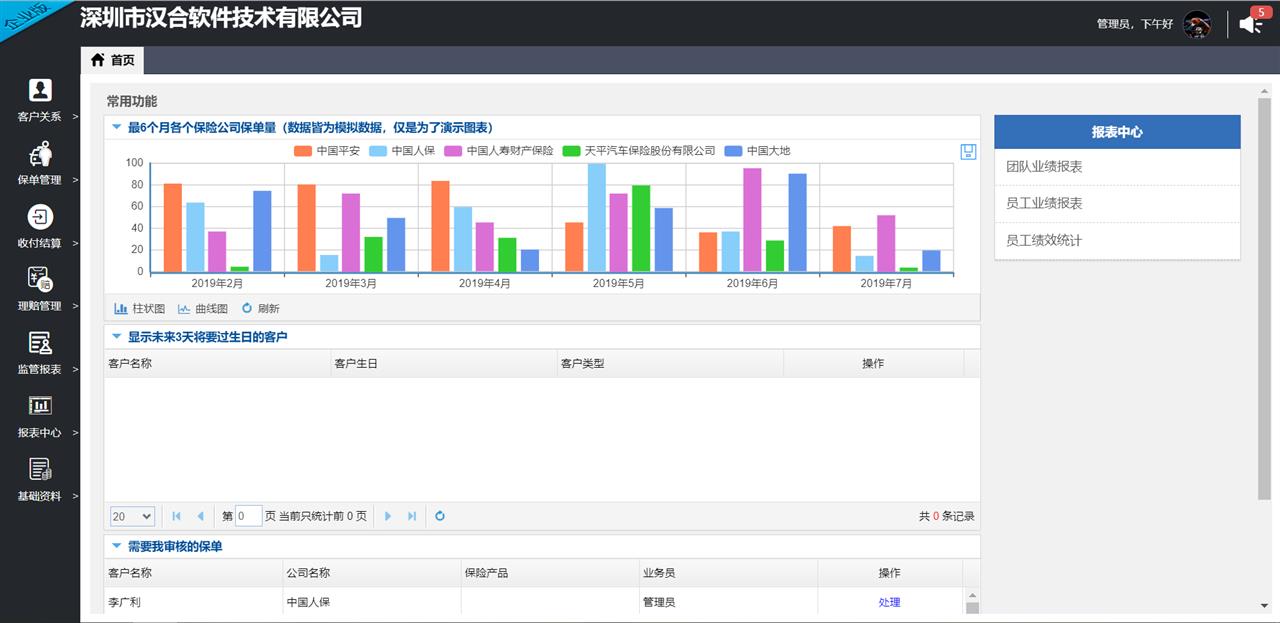Open the 监管报表 sidebar icon
The height and width of the screenshot is (623, 1280).
(x=40, y=343)
